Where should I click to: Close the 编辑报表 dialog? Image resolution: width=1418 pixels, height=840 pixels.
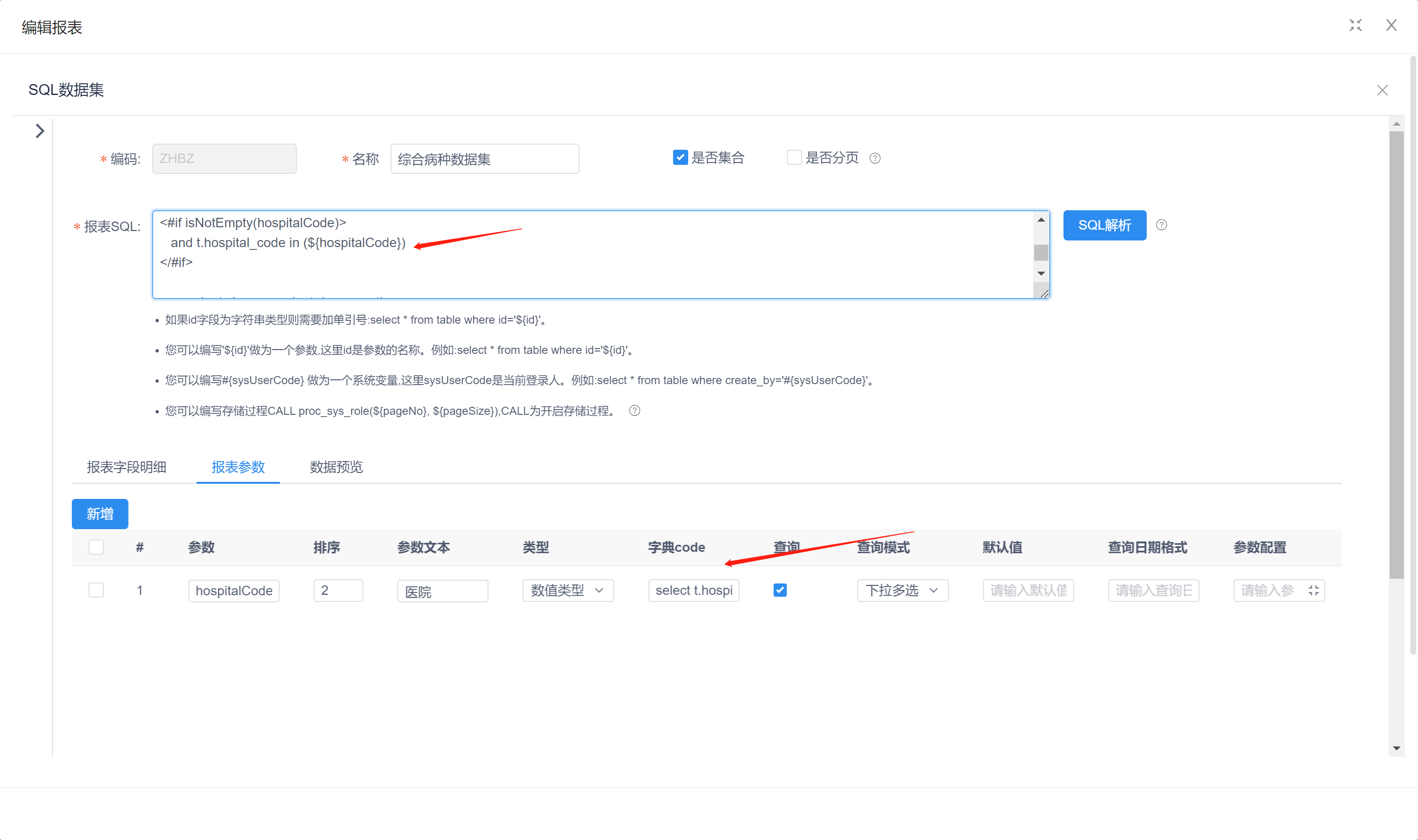pyautogui.click(x=1392, y=26)
